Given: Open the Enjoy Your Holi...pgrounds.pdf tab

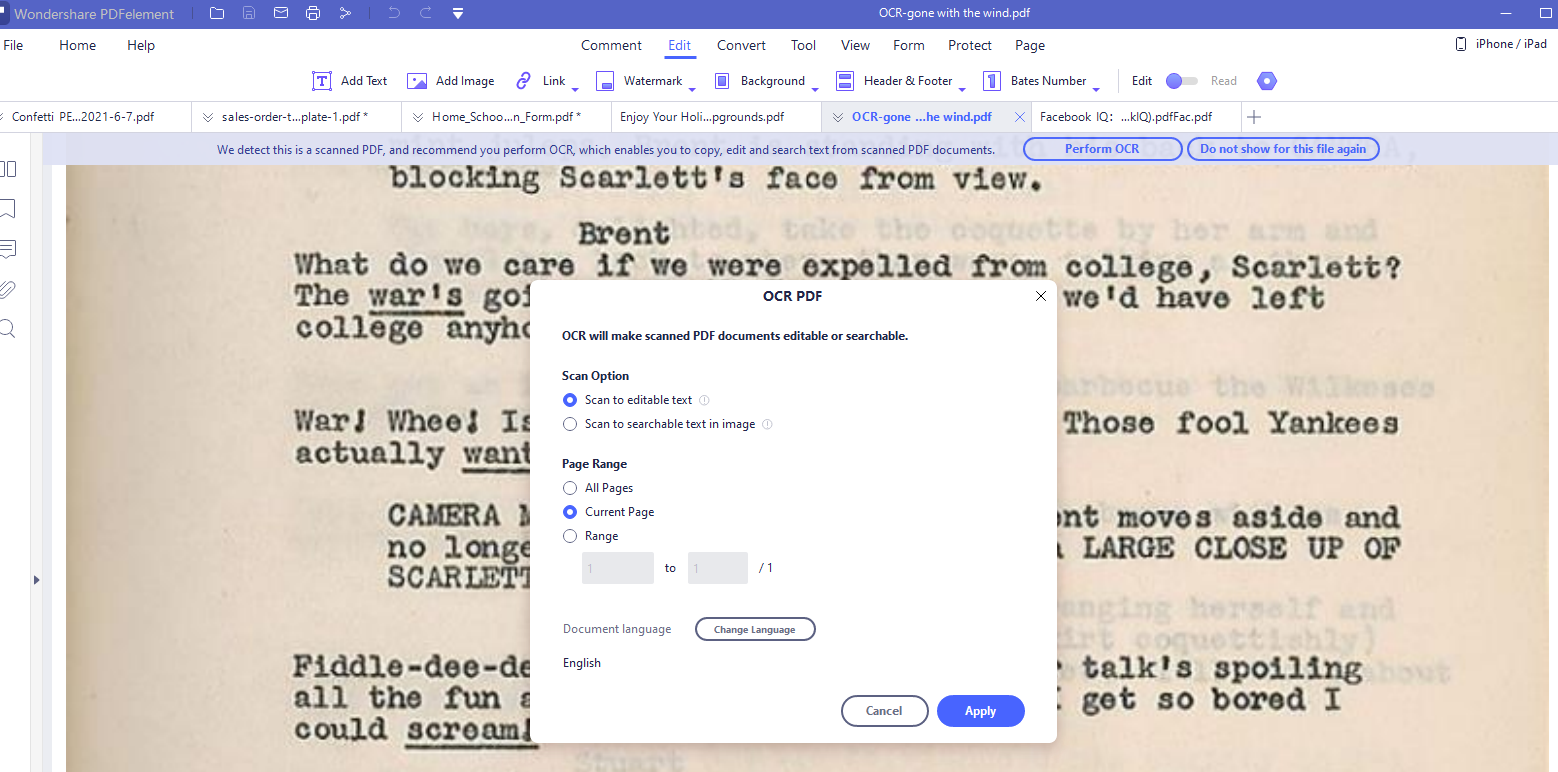Looking at the screenshot, I should pyautogui.click(x=716, y=117).
